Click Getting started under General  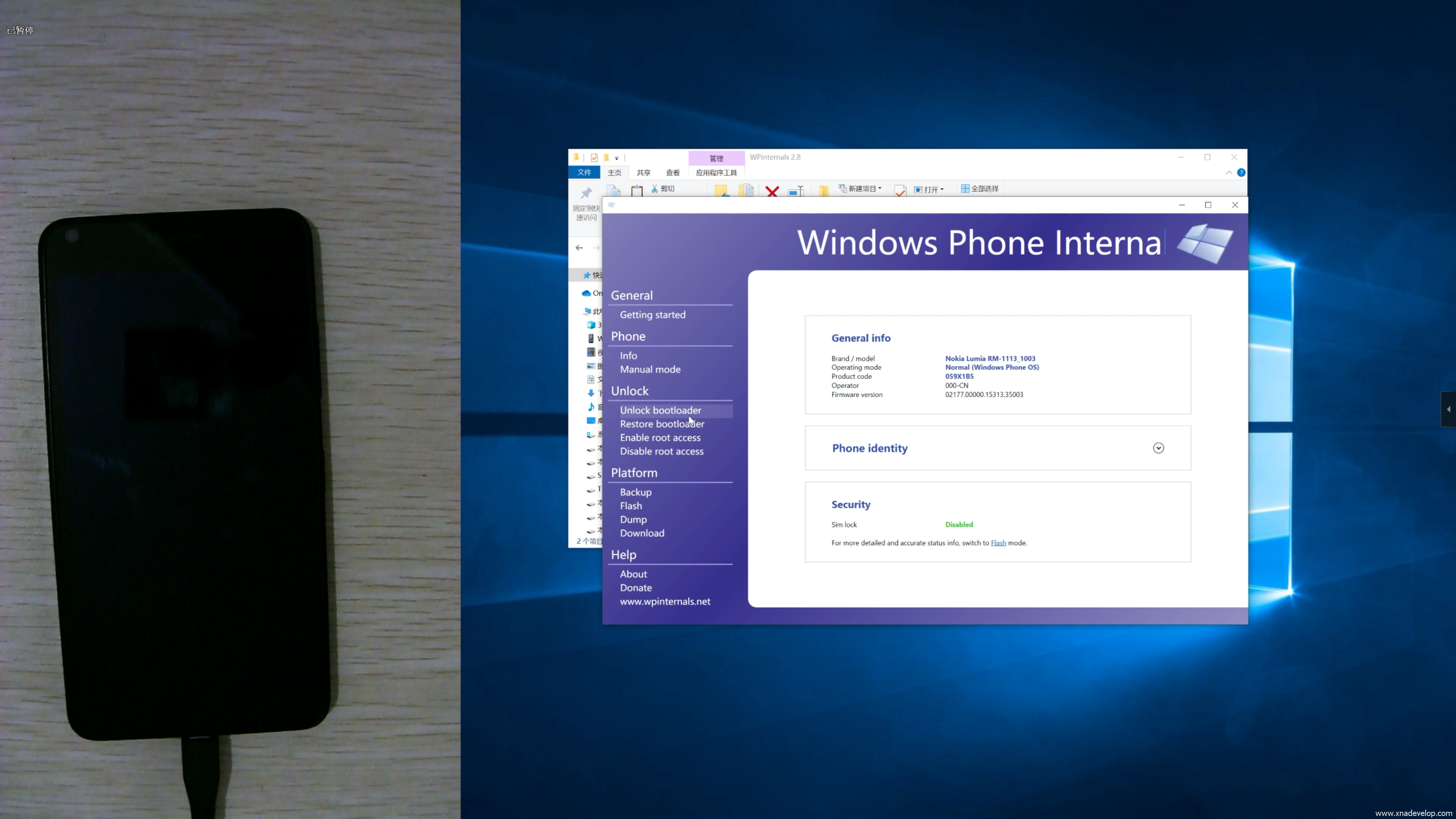click(x=652, y=315)
